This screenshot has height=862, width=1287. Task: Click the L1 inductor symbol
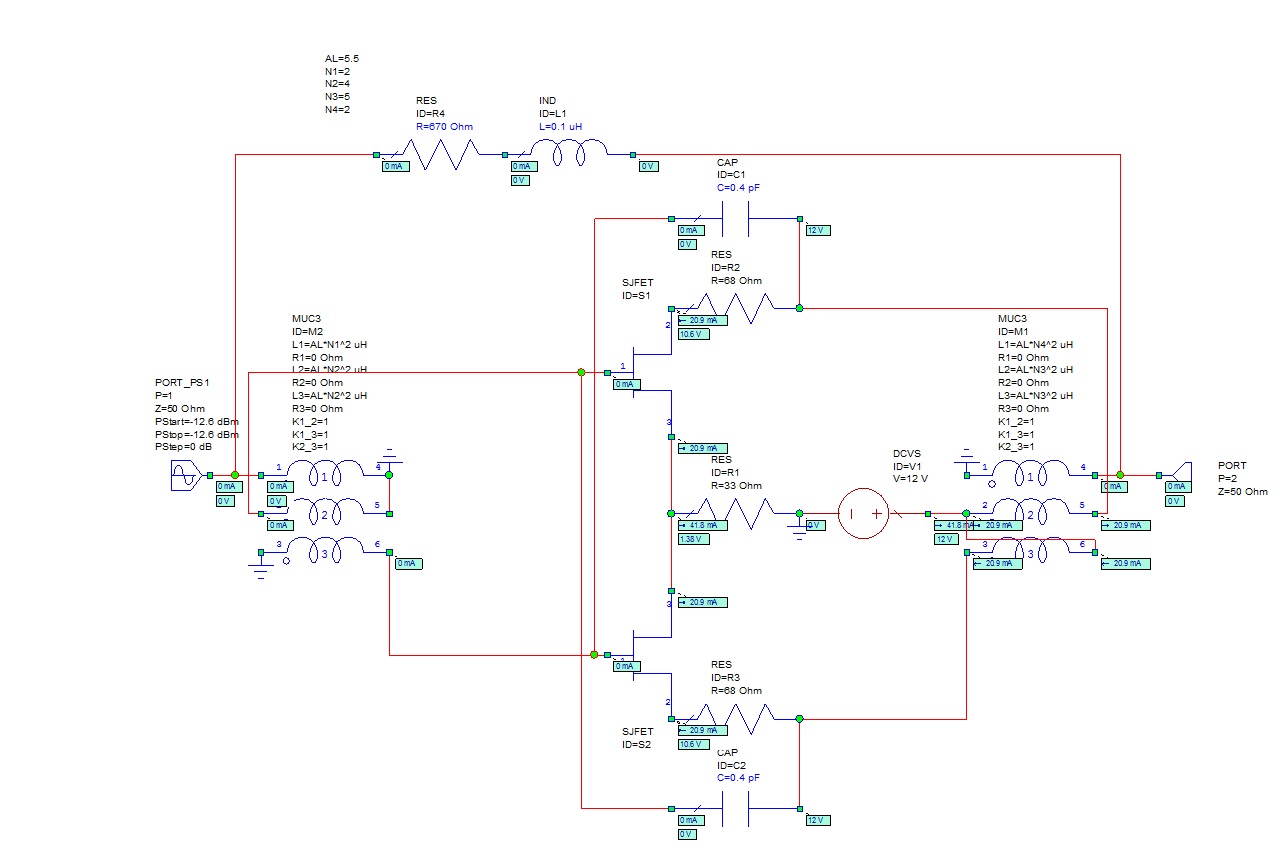tap(569, 155)
